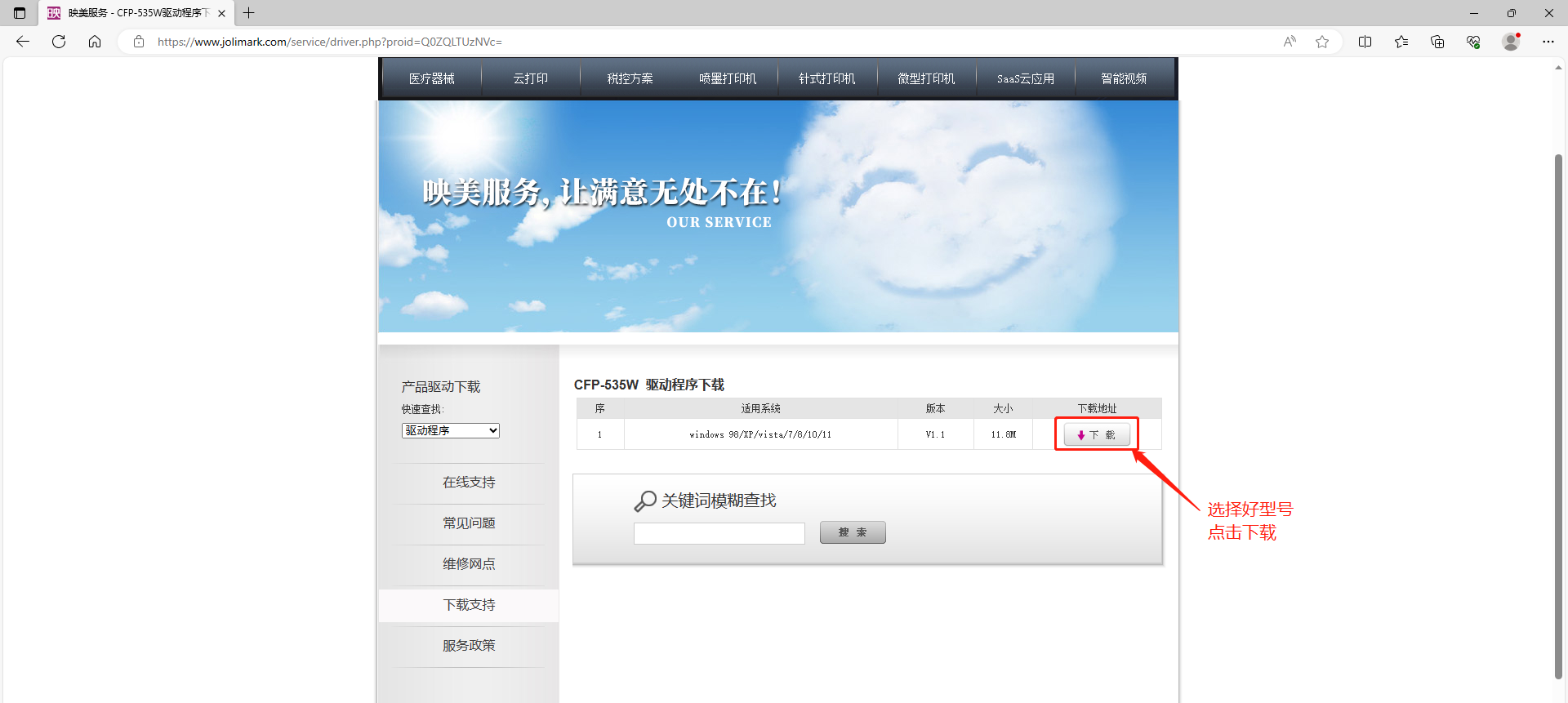The width and height of the screenshot is (1568, 703).
Task: Toggle read aloud icon in address bar
Action: coord(1290,42)
